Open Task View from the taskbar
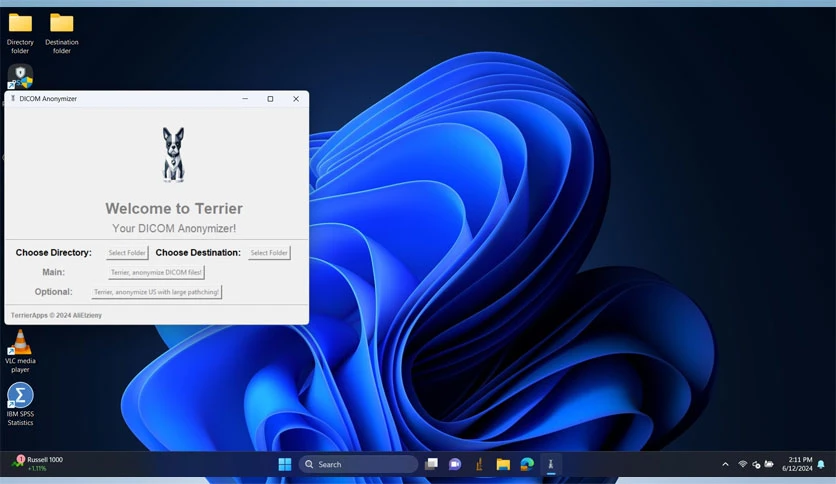Screen dimensions: 836x484 [431, 464]
